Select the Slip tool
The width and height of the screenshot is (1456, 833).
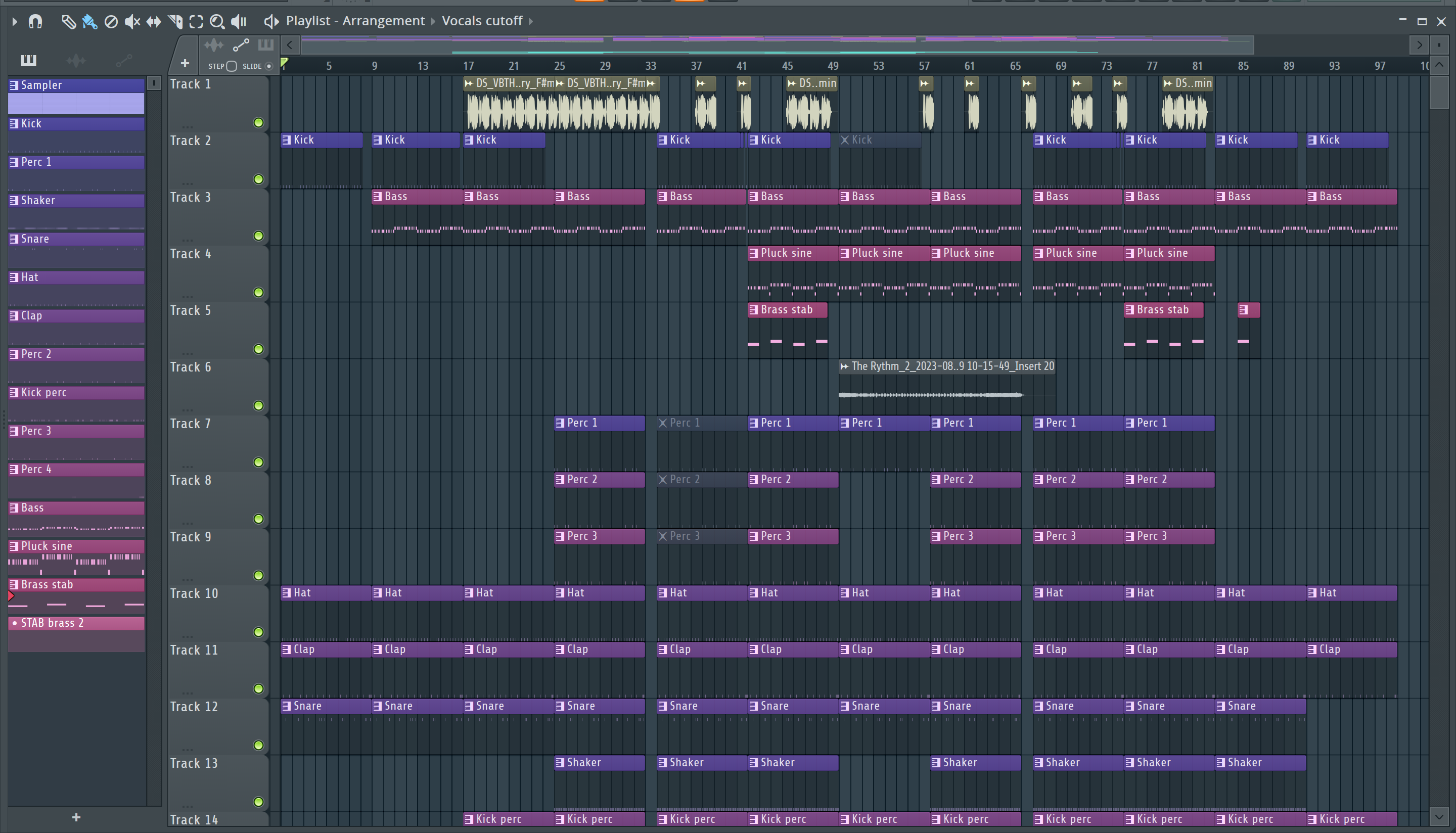[x=153, y=22]
